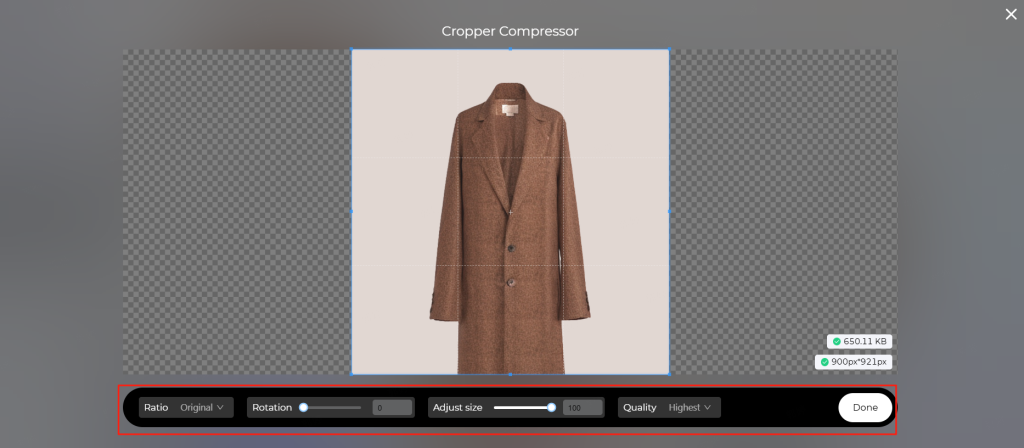This screenshot has height=448, width=1024.
Task: Click the 650.11 KB file size badge
Action: point(859,342)
